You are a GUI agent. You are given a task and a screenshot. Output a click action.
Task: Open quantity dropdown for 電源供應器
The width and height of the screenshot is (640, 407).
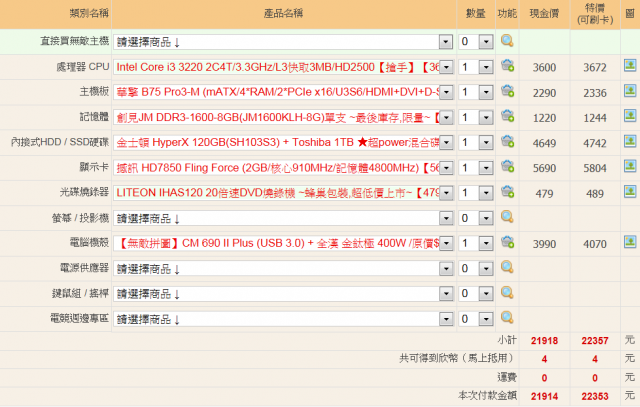pyautogui.click(x=476, y=269)
